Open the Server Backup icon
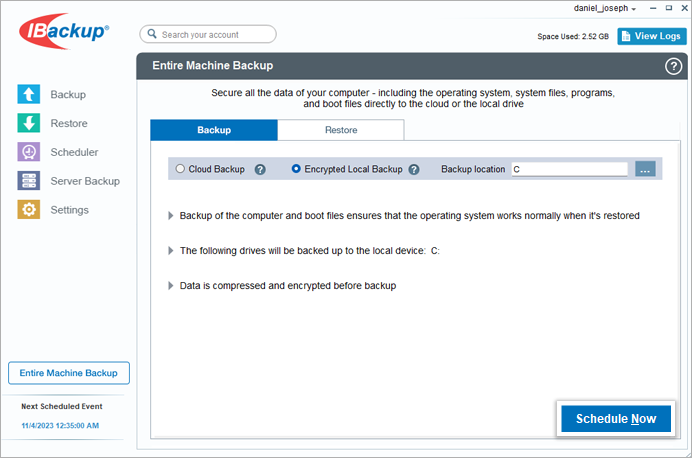 tap(29, 181)
